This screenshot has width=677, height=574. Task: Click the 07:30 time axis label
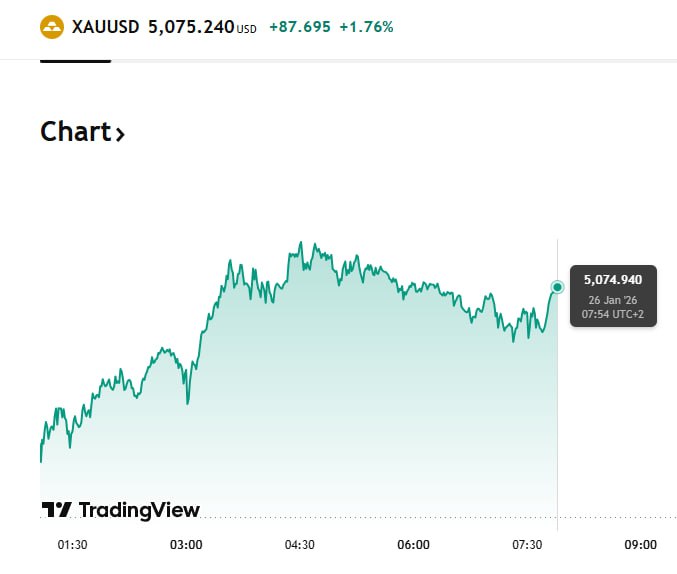(527, 545)
